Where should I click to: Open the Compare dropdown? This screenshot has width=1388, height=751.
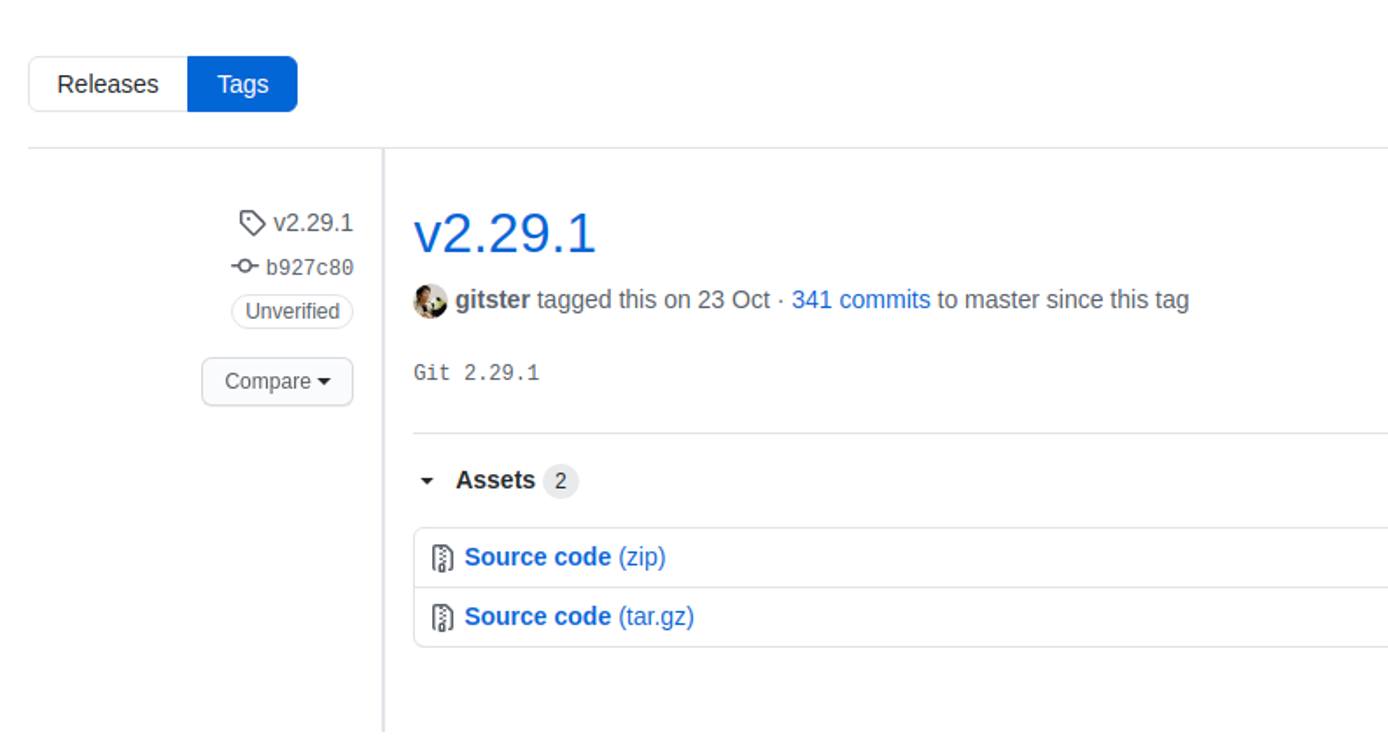(277, 381)
